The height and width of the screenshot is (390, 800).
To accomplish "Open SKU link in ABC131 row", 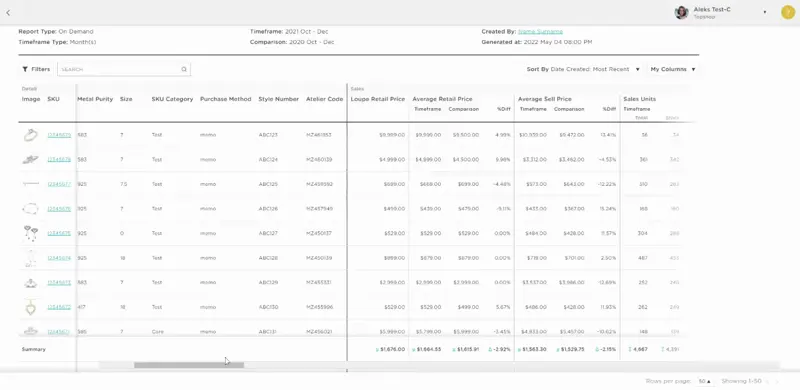I will point(59,331).
